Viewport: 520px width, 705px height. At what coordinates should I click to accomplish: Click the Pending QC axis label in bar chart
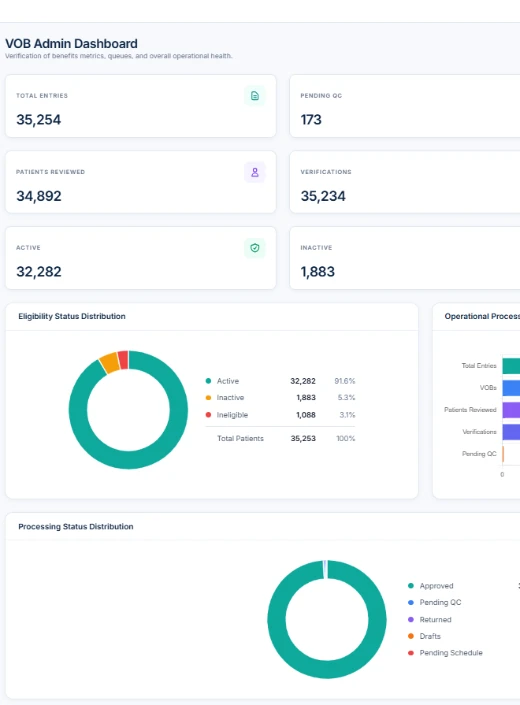point(479,454)
